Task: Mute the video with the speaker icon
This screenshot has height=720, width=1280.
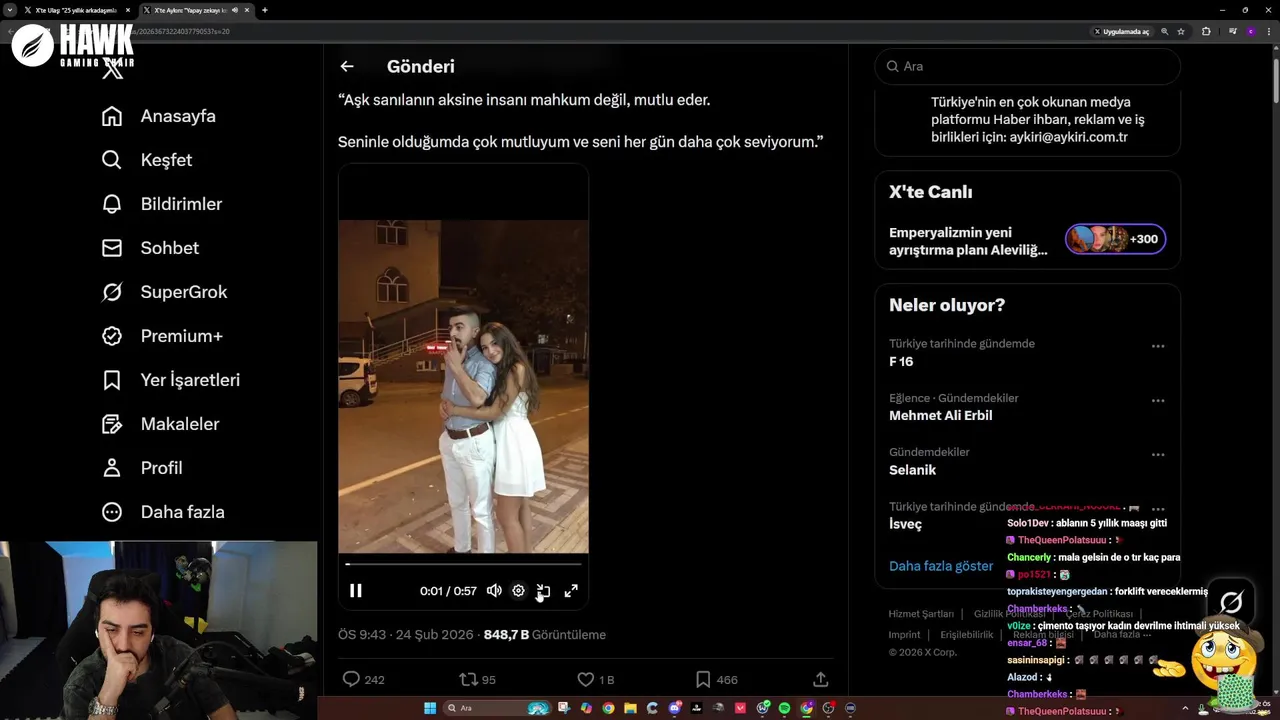Action: 494,591
